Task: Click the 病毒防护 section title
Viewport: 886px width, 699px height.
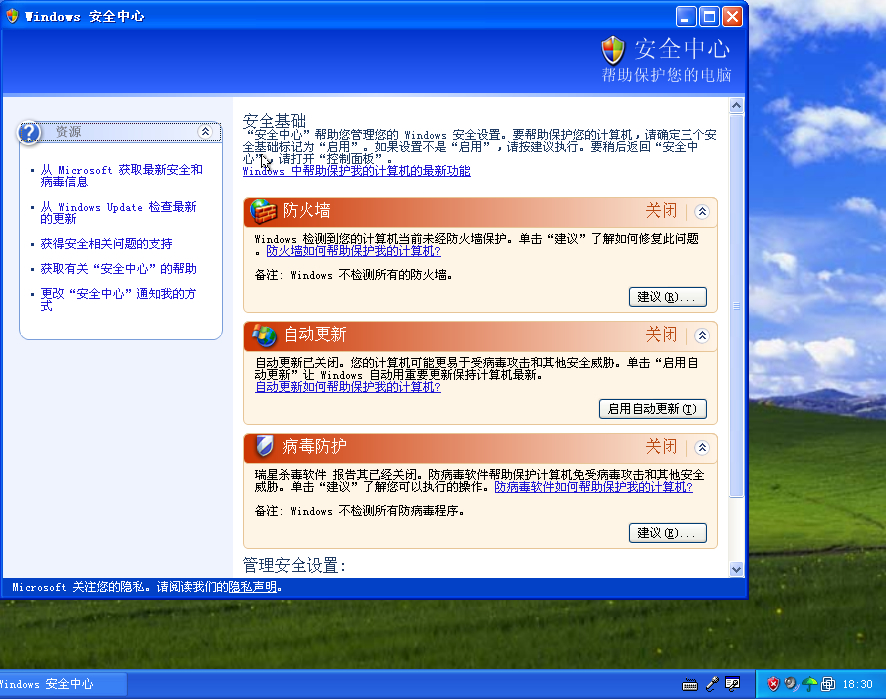Action: tap(314, 446)
